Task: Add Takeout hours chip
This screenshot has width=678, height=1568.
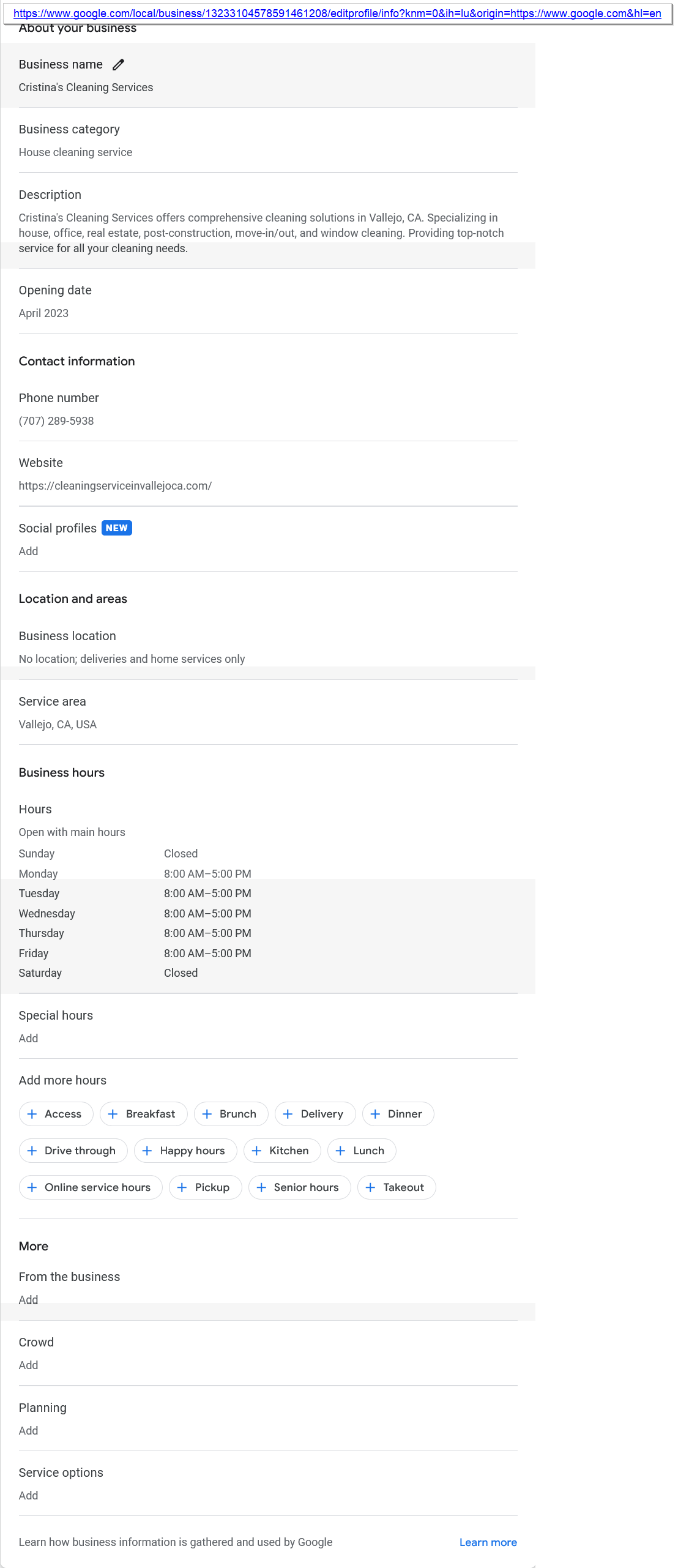Action: pyautogui.click(x=397, y=1187)
